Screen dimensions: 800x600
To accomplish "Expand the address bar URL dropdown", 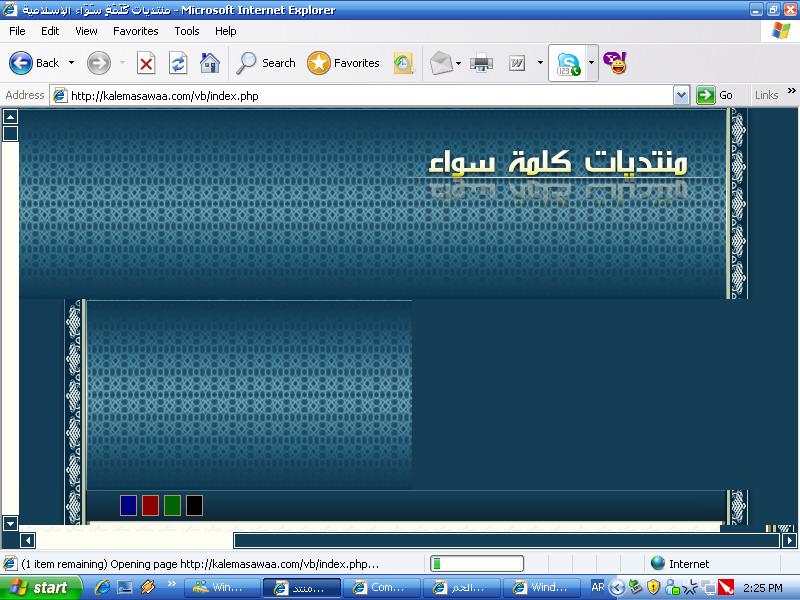I will tap(681, 95).
